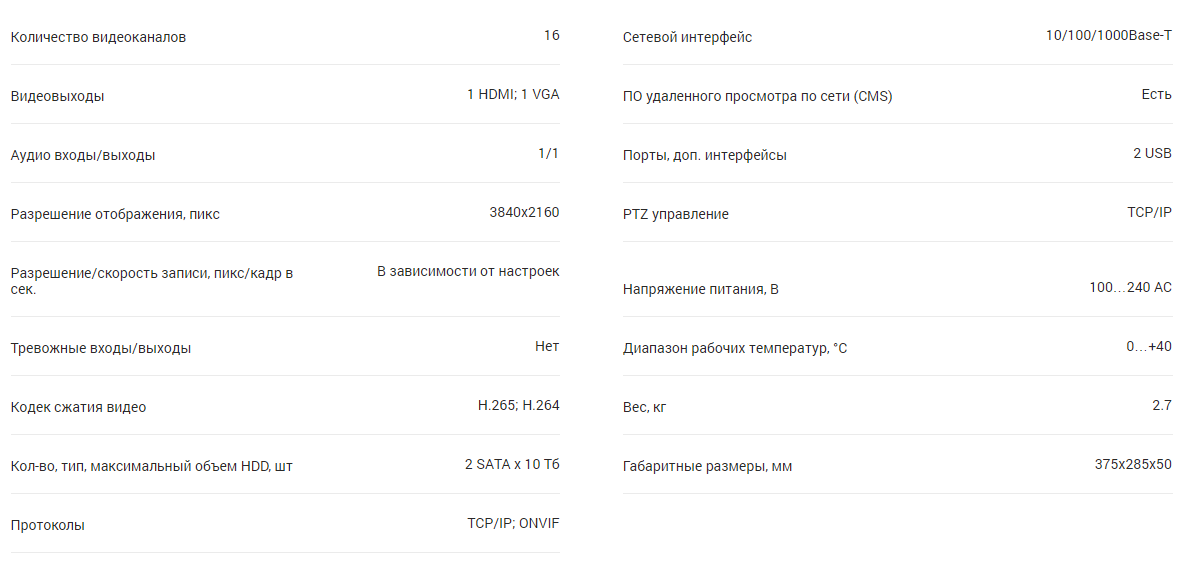Click the 'Кодек сжатия видео' label

point(79,408)
